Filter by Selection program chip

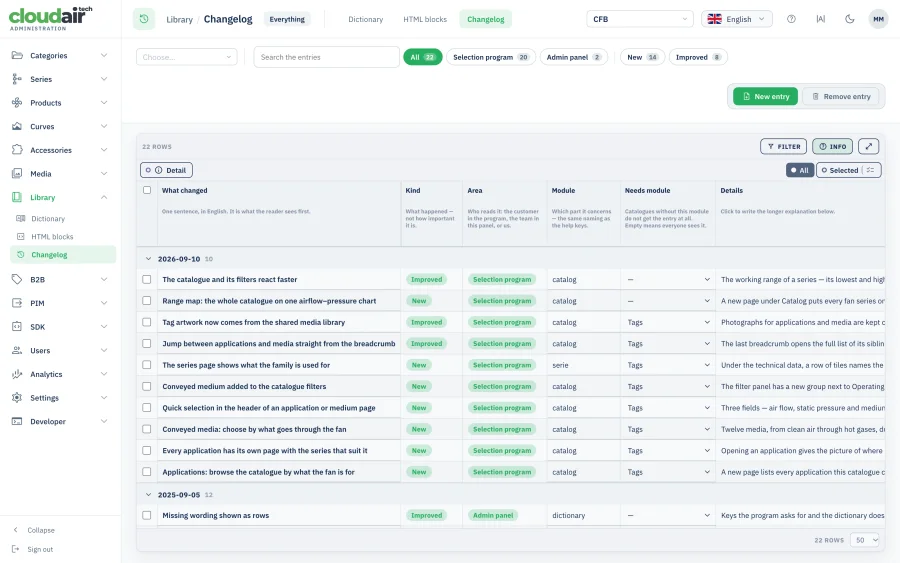tap(491, 57)
